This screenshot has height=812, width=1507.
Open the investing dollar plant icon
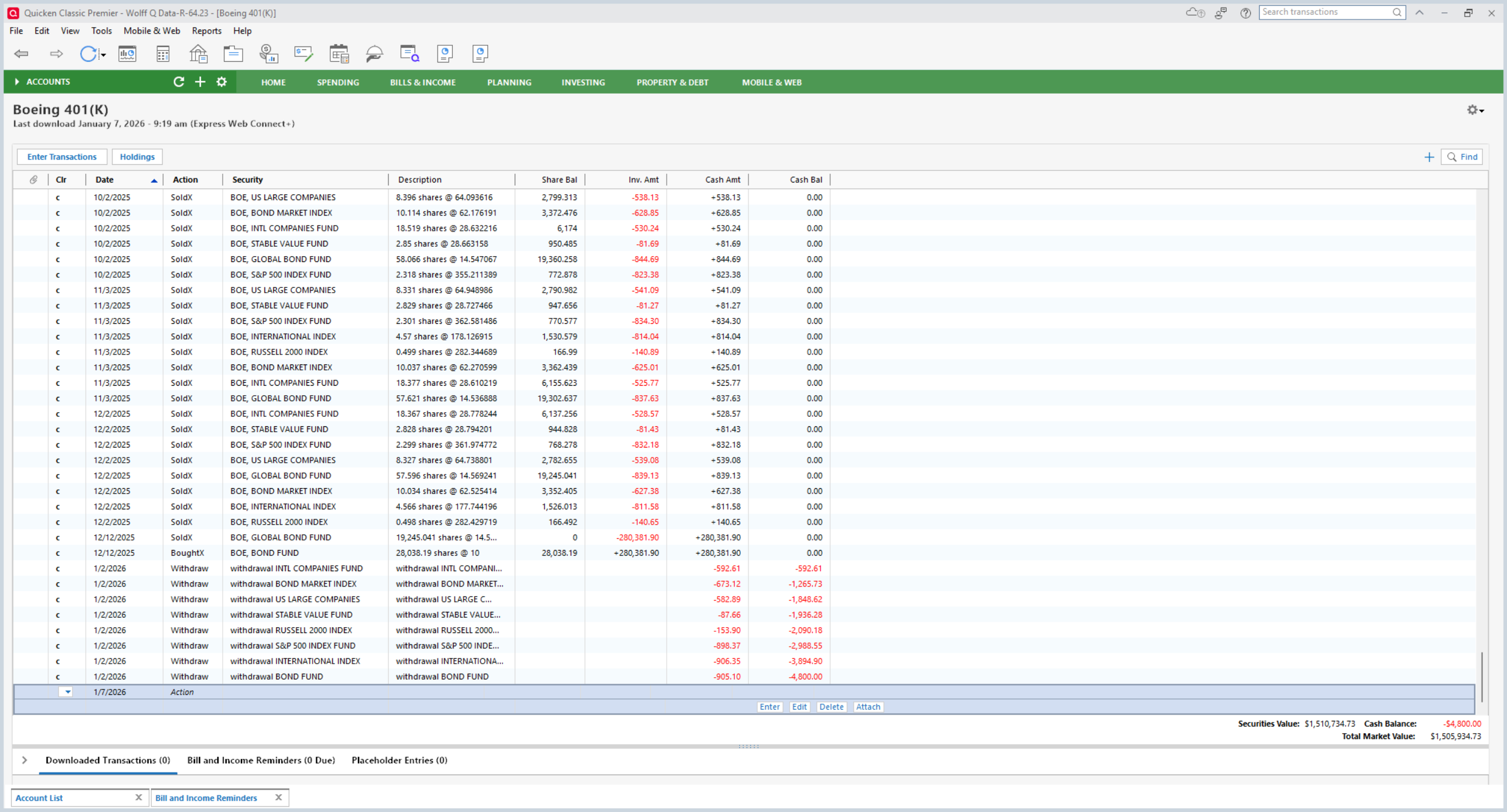[269, 54]
